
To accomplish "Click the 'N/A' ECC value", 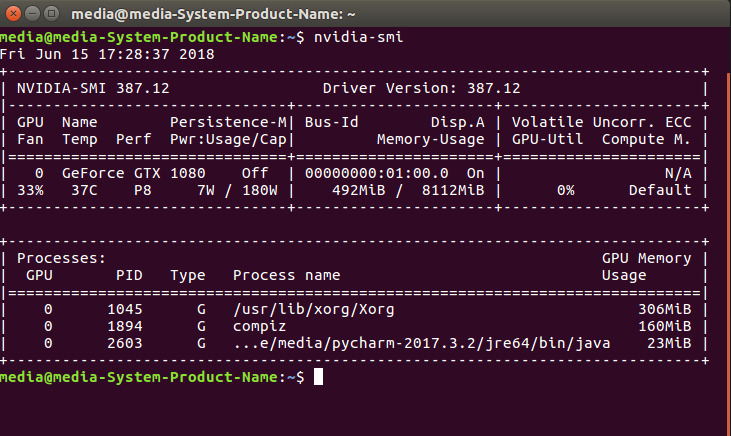I will point(678,173).
